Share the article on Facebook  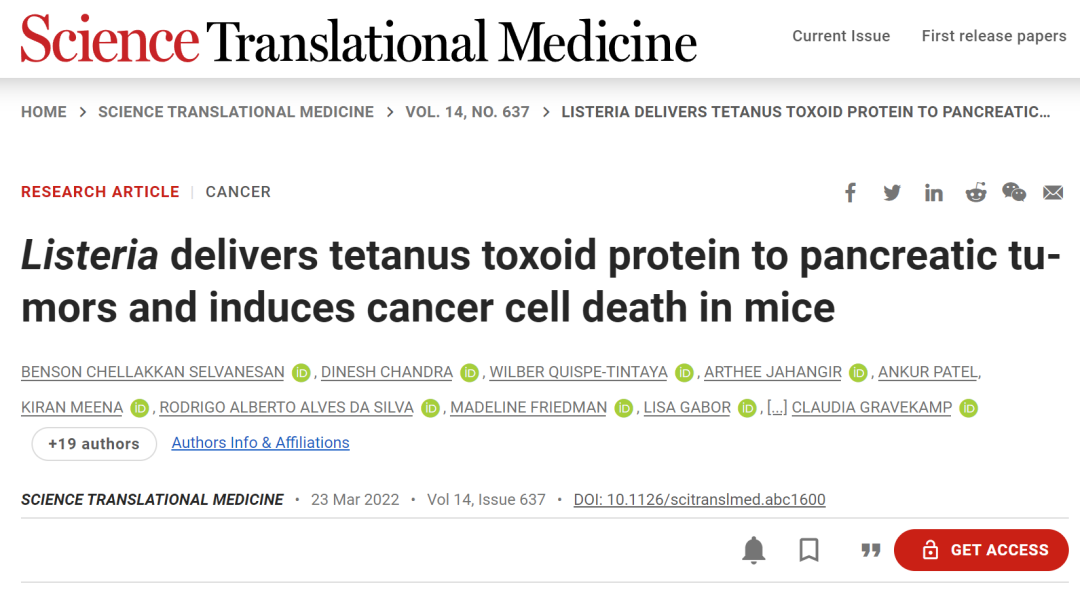[851, 192]
